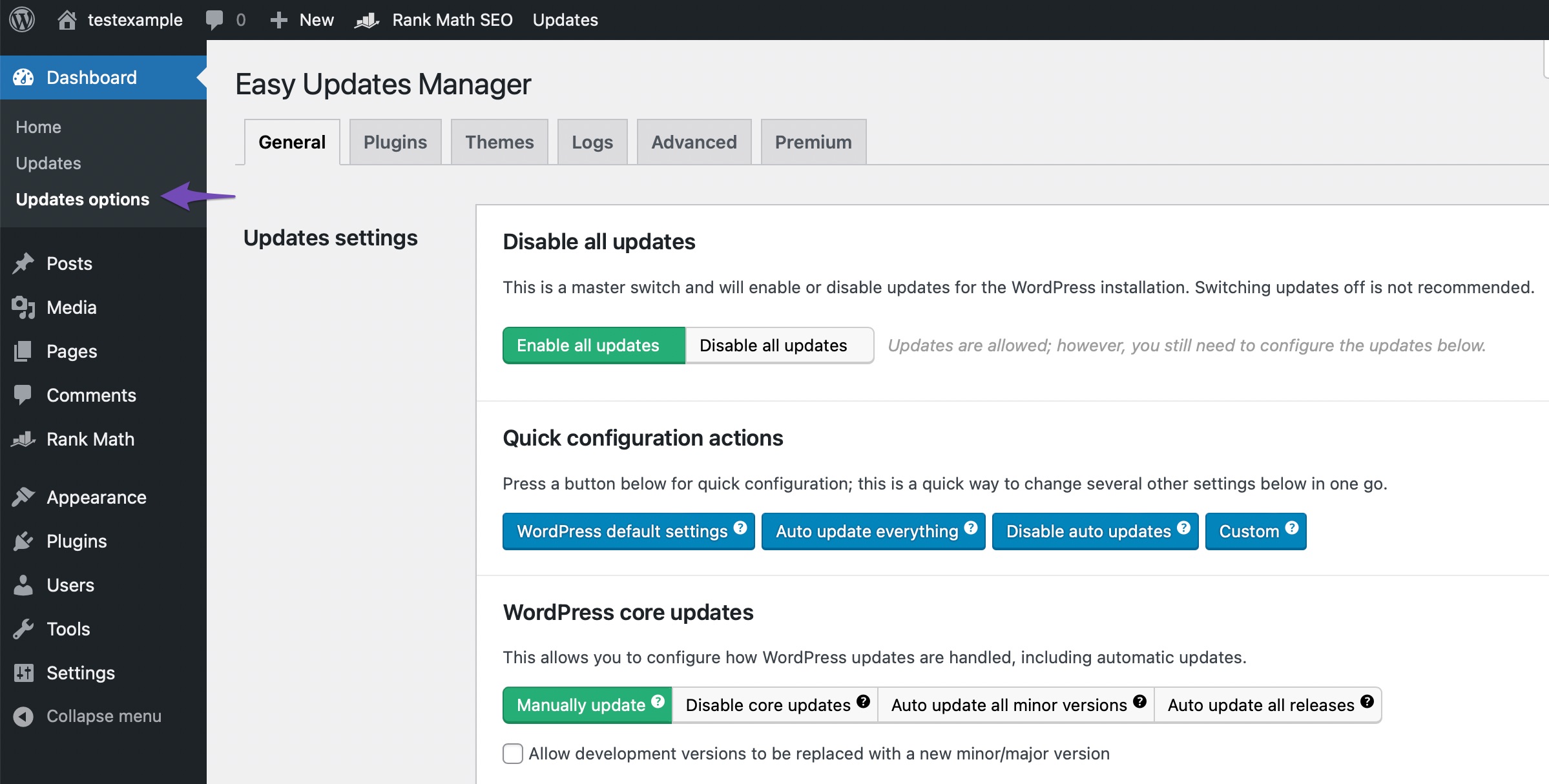1549x784 pixels.
Task: Click Disable auto updates button
Action: click(x=1088, y=531)
